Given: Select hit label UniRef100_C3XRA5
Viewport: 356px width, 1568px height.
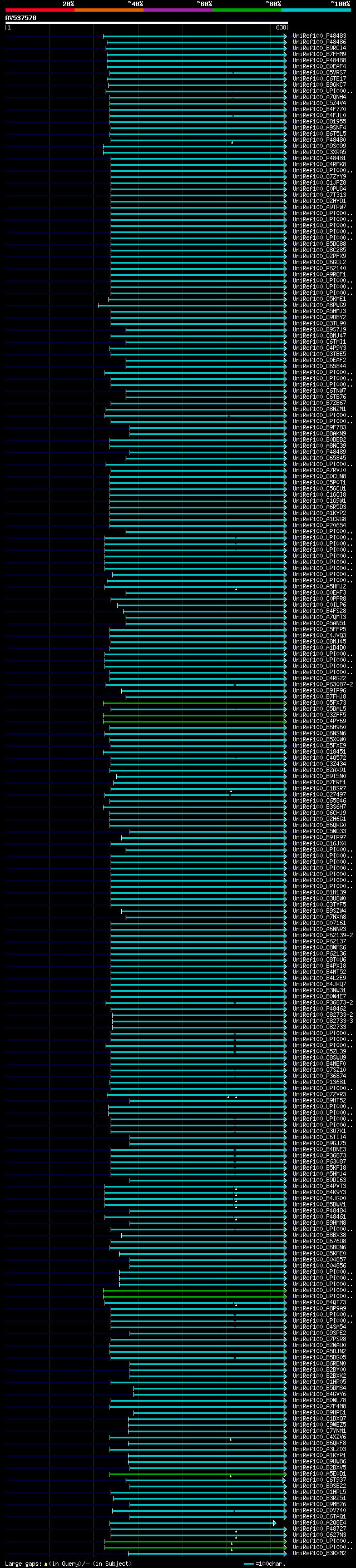Looking at the screenshot, I should pos(319,152).
